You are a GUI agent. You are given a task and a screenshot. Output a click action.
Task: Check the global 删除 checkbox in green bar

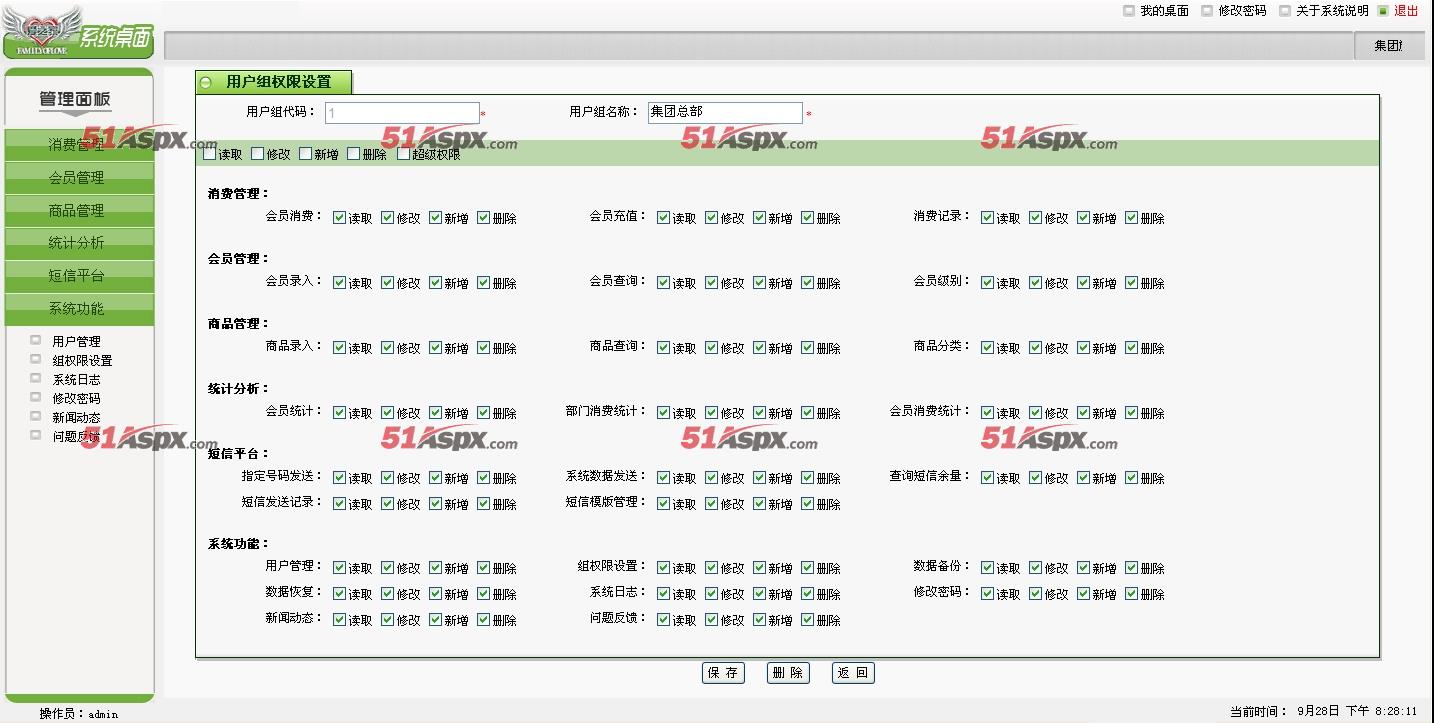pos(354,153)
